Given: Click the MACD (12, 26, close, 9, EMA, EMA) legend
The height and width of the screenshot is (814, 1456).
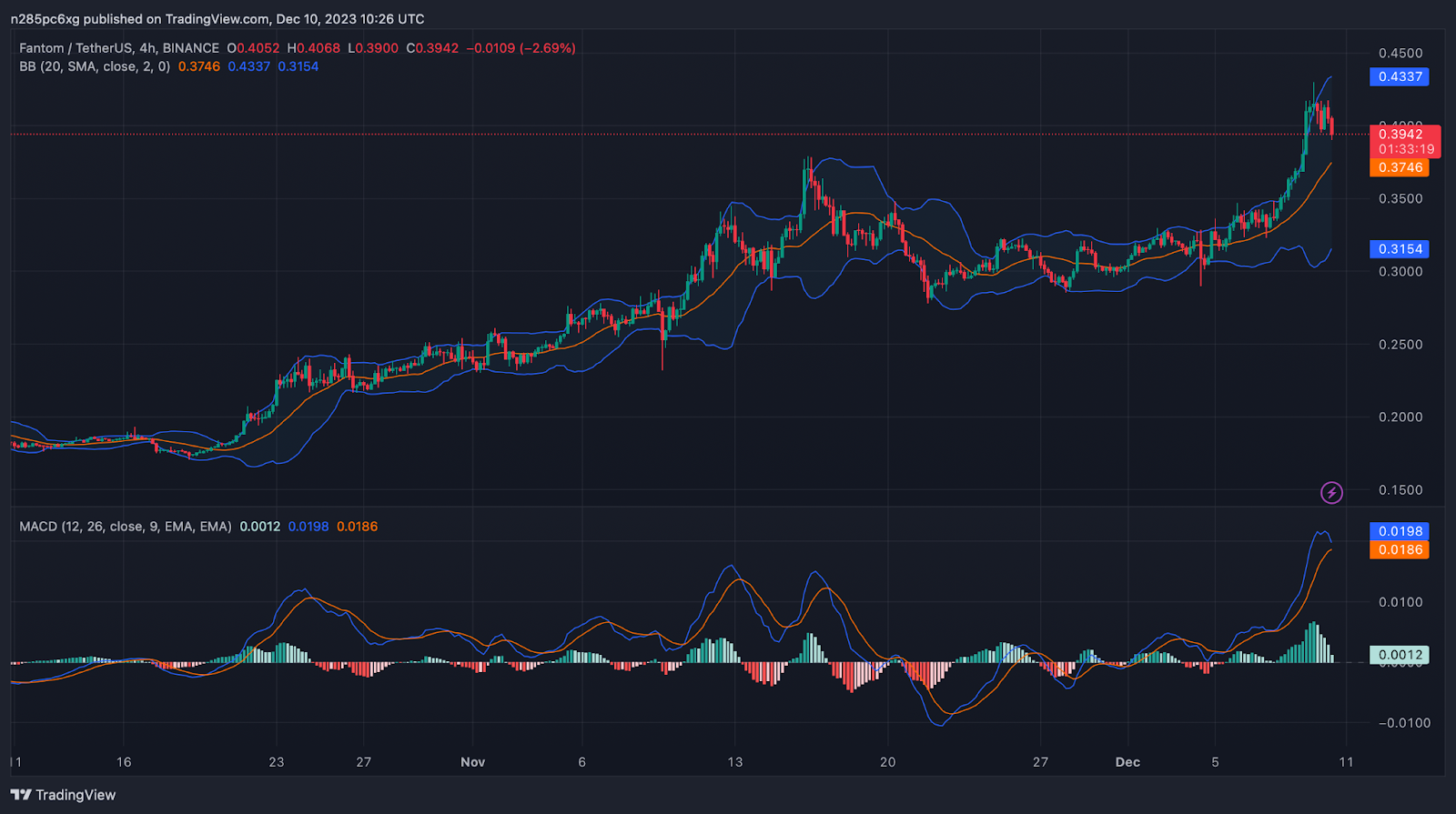Looking at the screenshot, I should click(126, 527).
